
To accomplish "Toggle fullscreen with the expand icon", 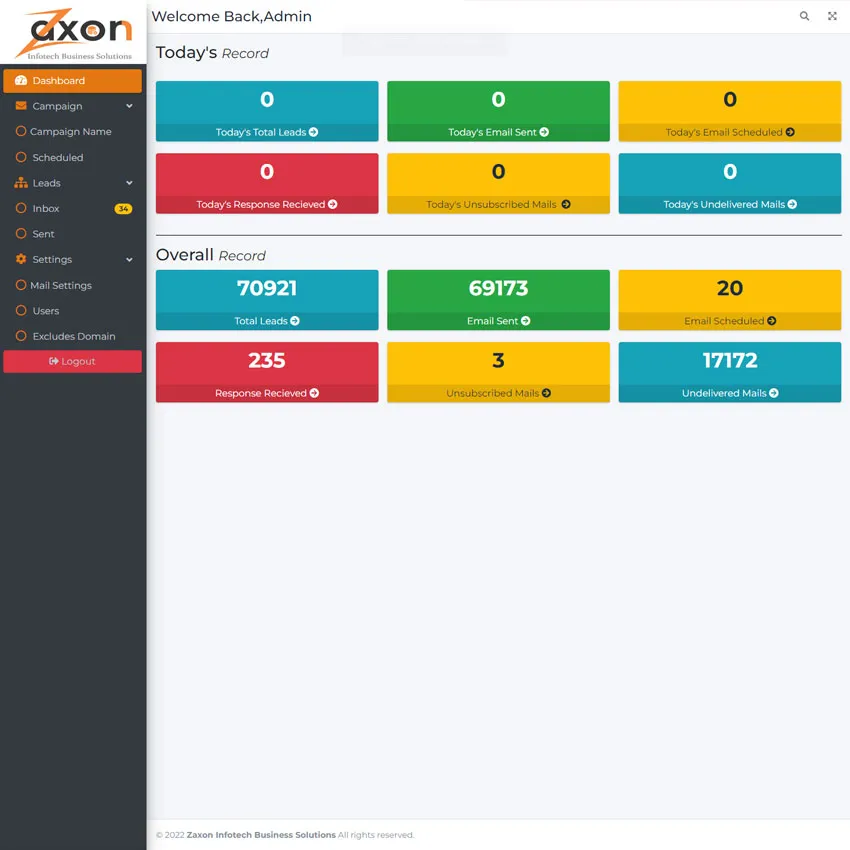I will click(832, 16).
